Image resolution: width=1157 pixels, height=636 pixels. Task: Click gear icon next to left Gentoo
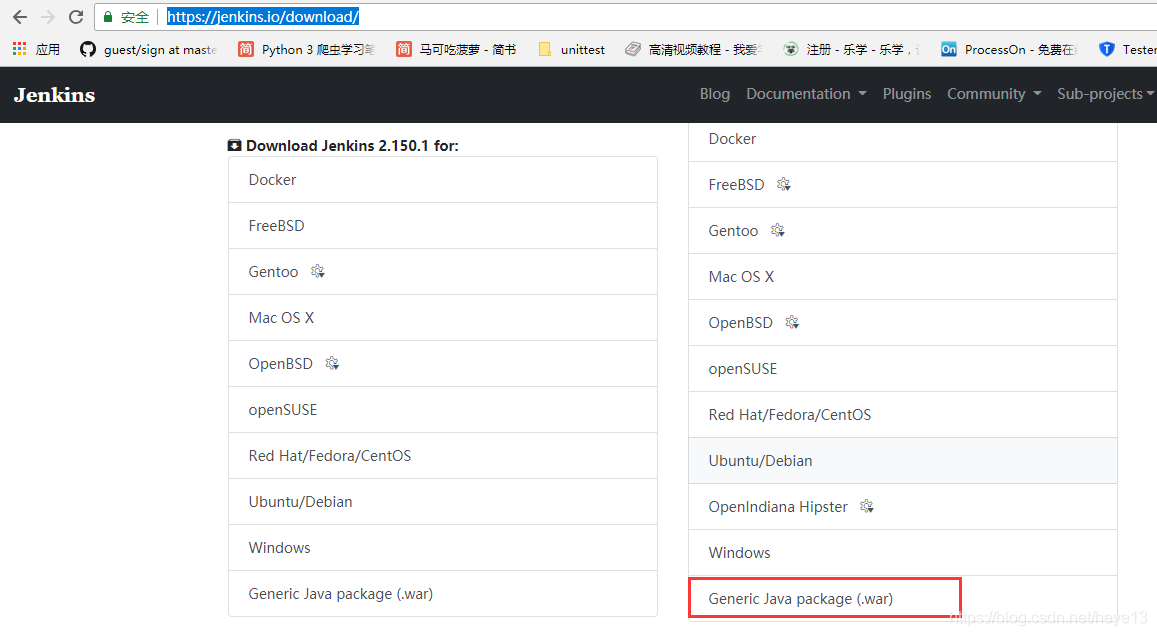[317, 272]
